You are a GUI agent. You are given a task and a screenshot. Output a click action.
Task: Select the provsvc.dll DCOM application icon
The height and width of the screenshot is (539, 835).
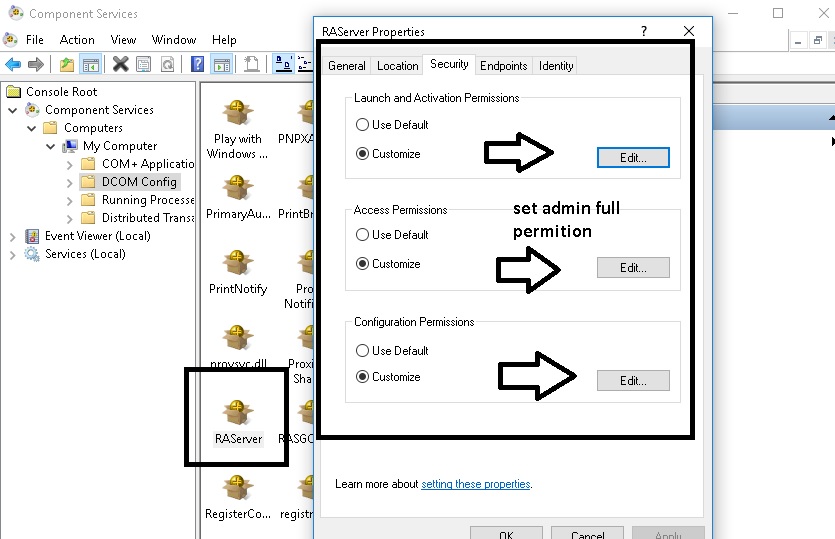(x=238, y=347)
